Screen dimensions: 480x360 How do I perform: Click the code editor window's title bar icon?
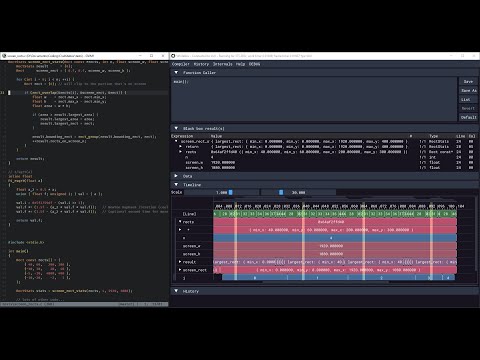click(x=4, y=56)
